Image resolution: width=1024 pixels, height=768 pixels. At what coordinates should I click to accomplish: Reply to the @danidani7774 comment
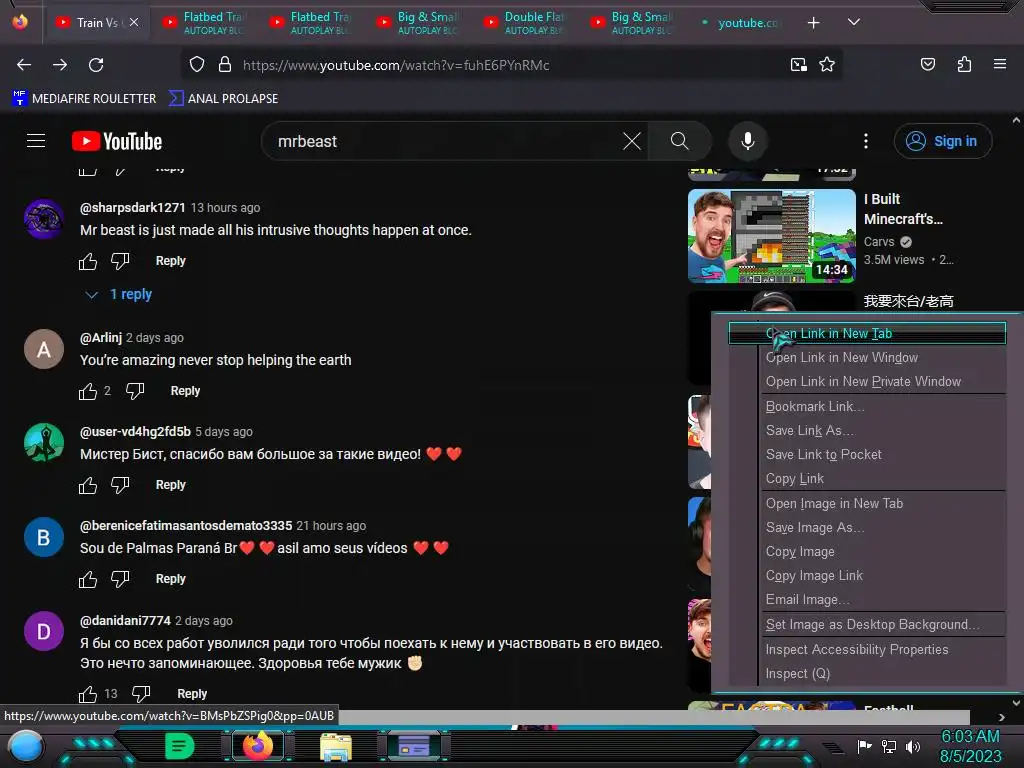[192, 694]
